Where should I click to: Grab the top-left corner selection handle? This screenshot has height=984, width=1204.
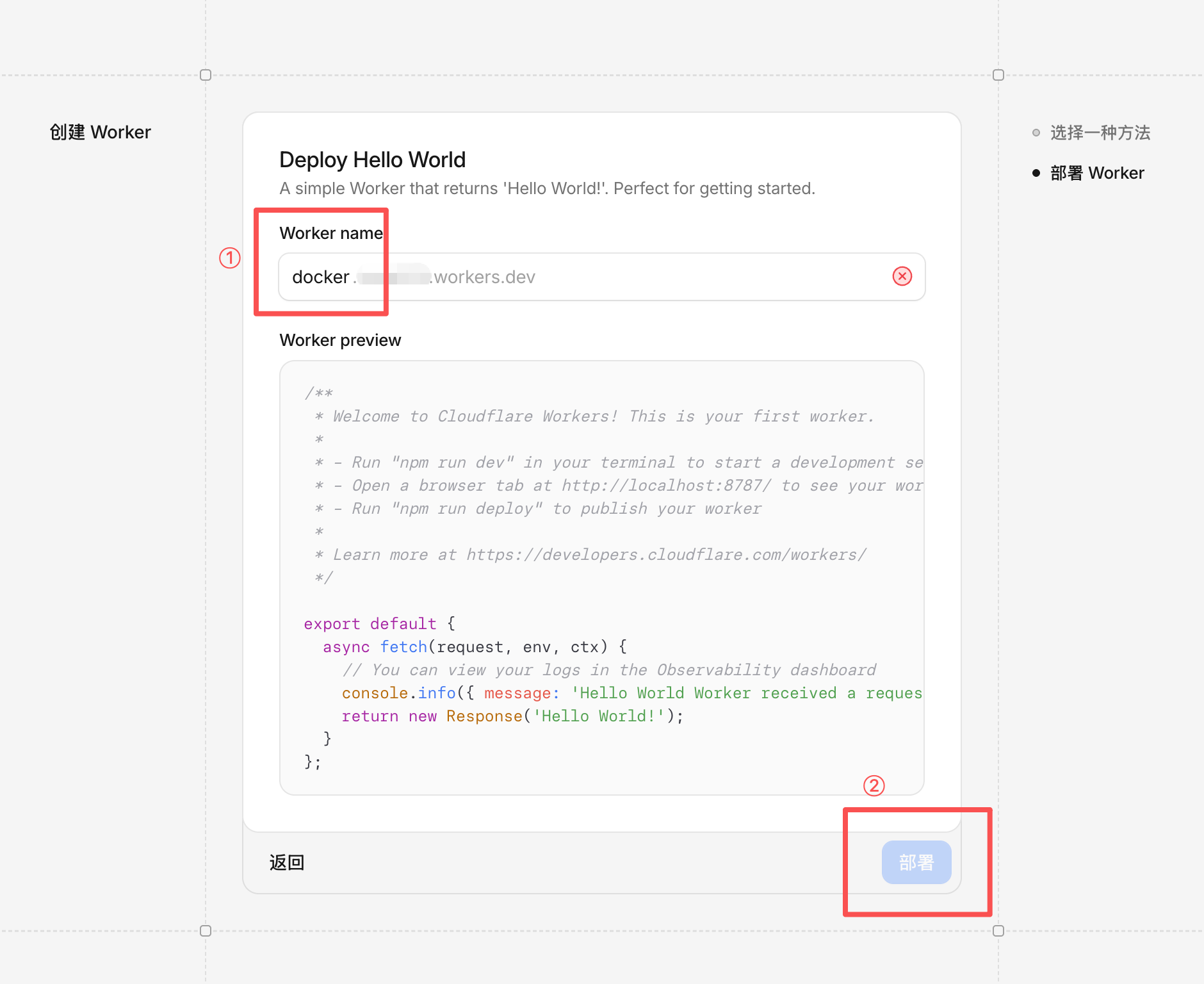206,75
